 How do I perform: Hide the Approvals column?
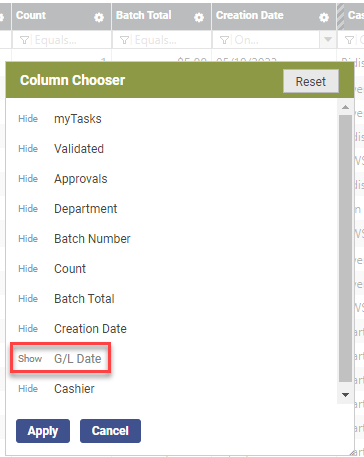click(28, 179)
